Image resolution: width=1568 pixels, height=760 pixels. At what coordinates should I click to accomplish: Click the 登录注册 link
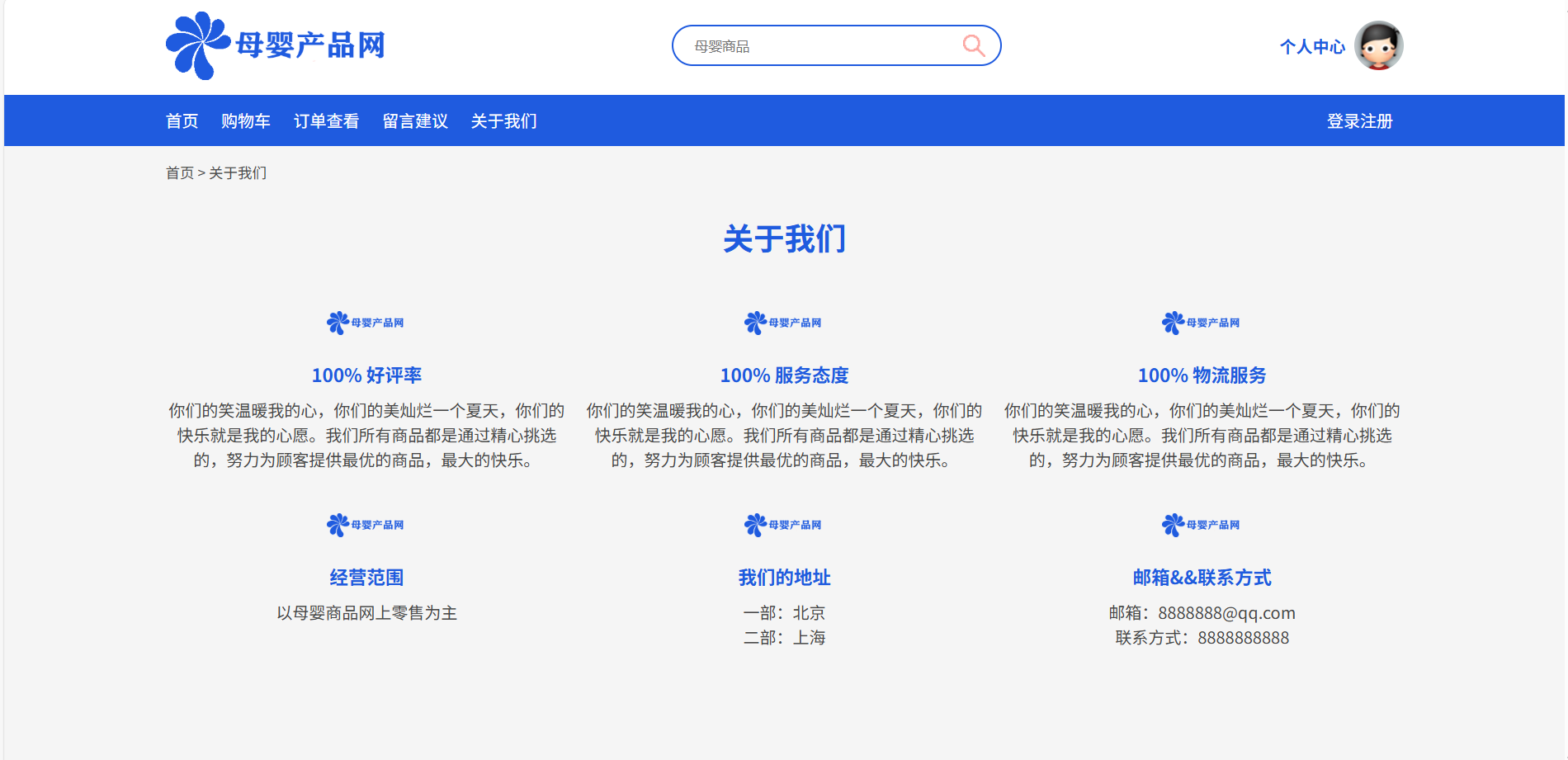tap(1359, 121)
